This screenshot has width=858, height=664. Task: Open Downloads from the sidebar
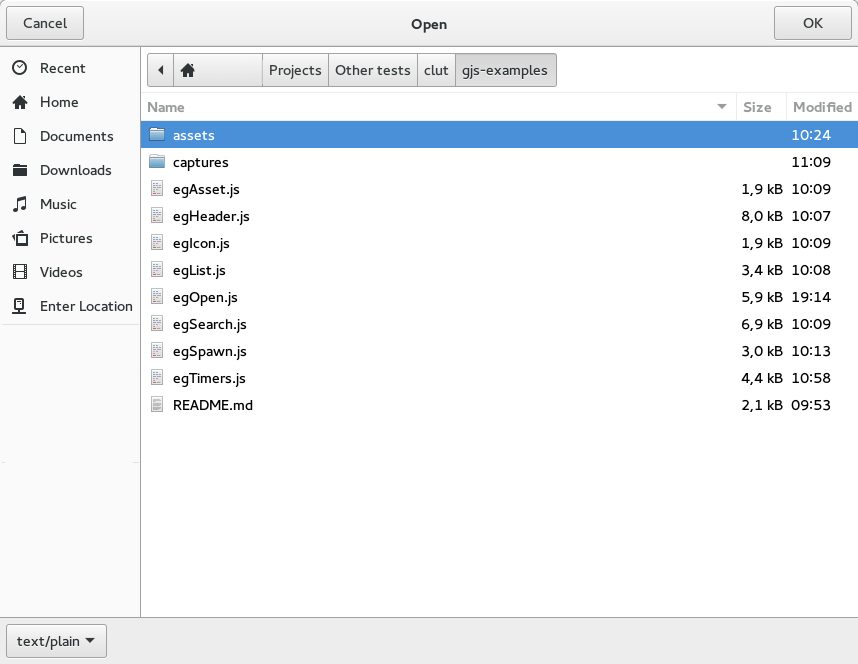pyautogui.click(x=70, y=170)
